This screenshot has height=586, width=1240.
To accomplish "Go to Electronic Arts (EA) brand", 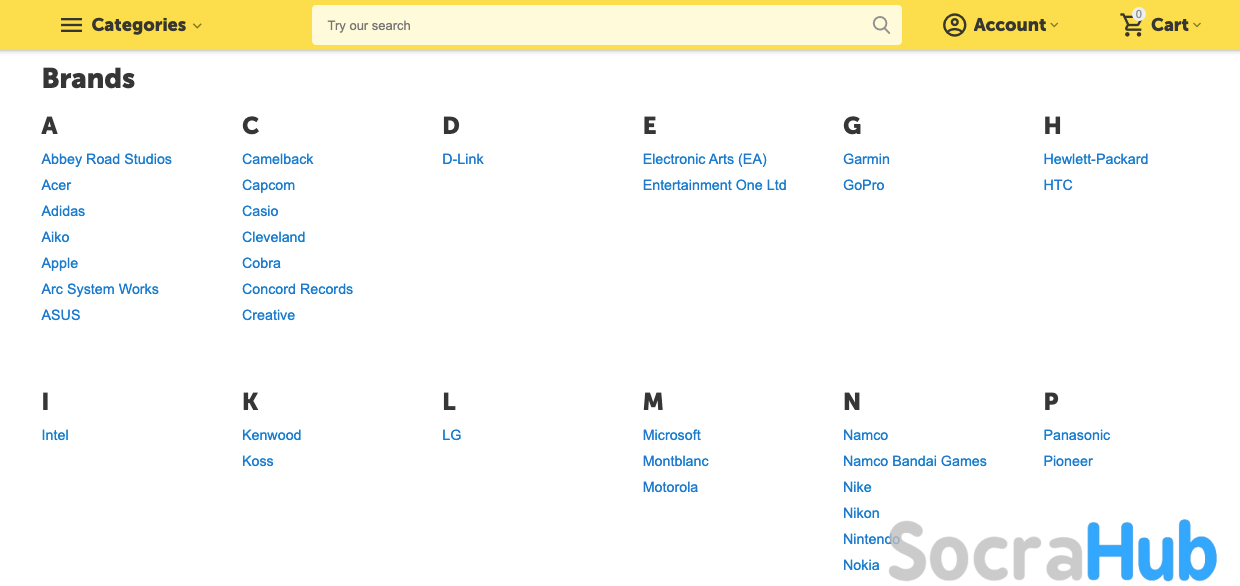I will coord(705,159).
